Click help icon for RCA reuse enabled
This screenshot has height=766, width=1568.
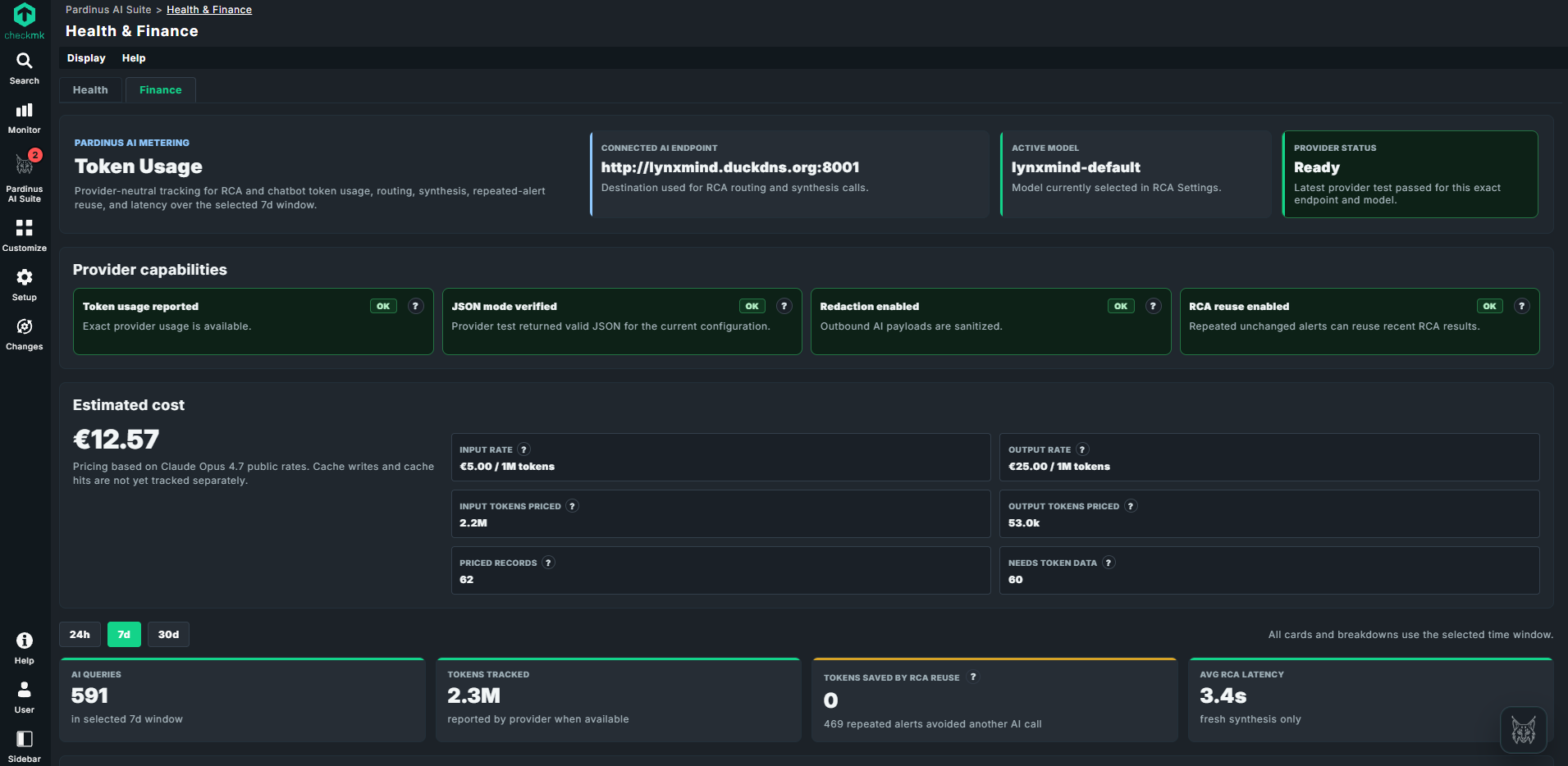[x=1522, y=306]
